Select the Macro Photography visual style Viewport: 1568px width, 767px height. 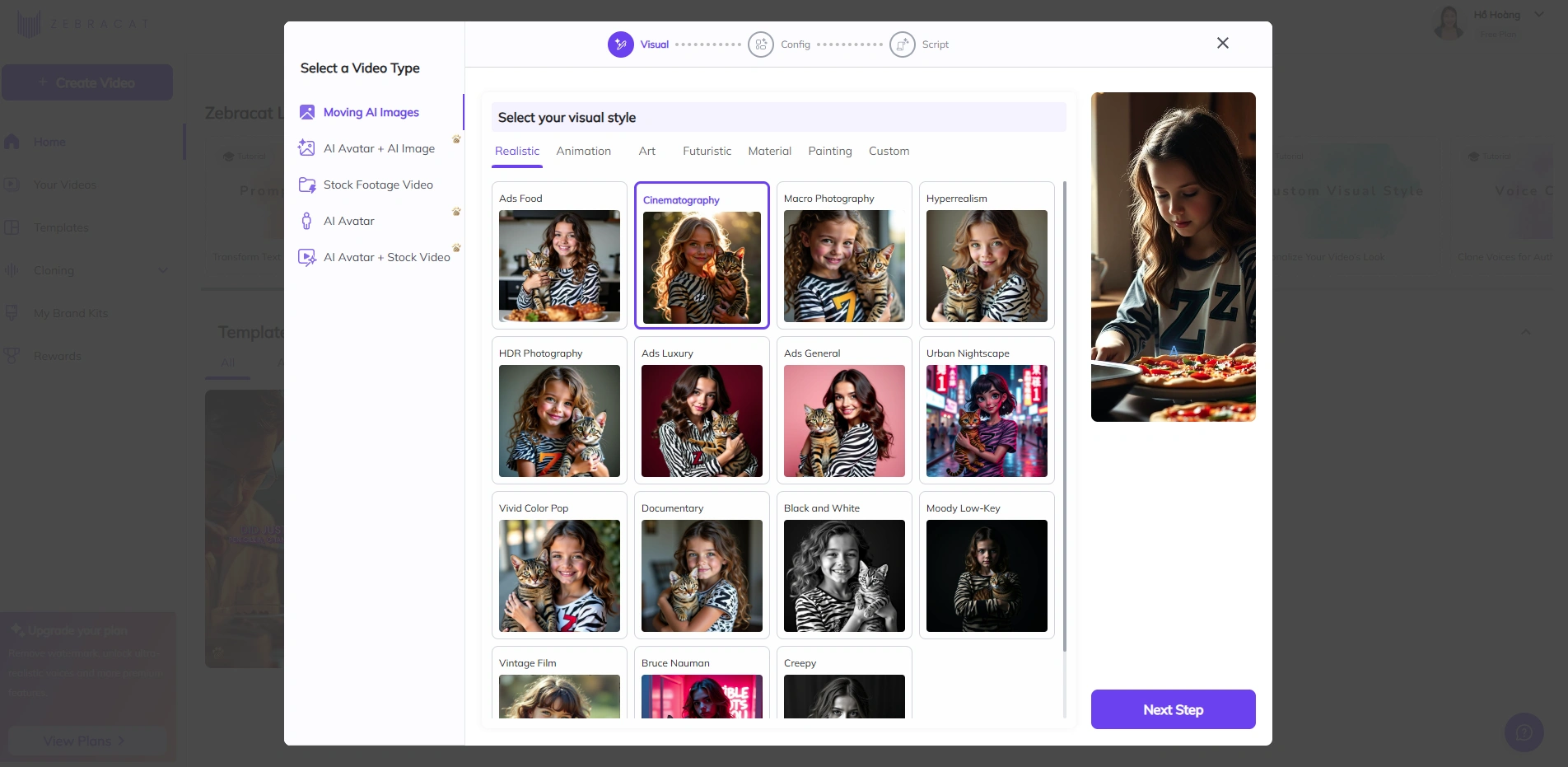[x=844, y=255]
